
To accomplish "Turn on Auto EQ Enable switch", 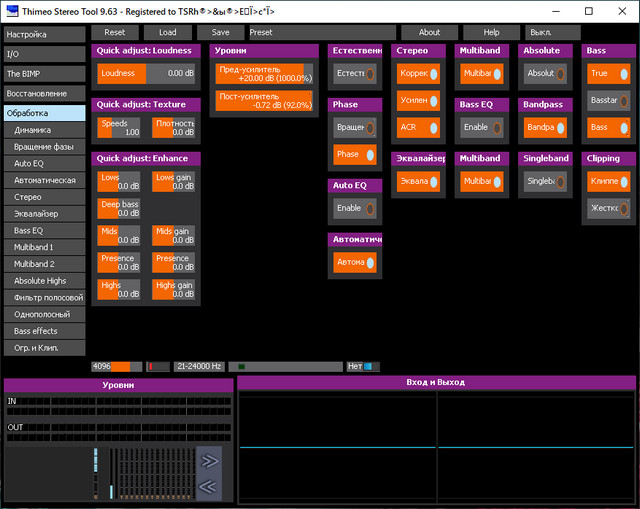I will pyautogui.click(x=355, y=208).
